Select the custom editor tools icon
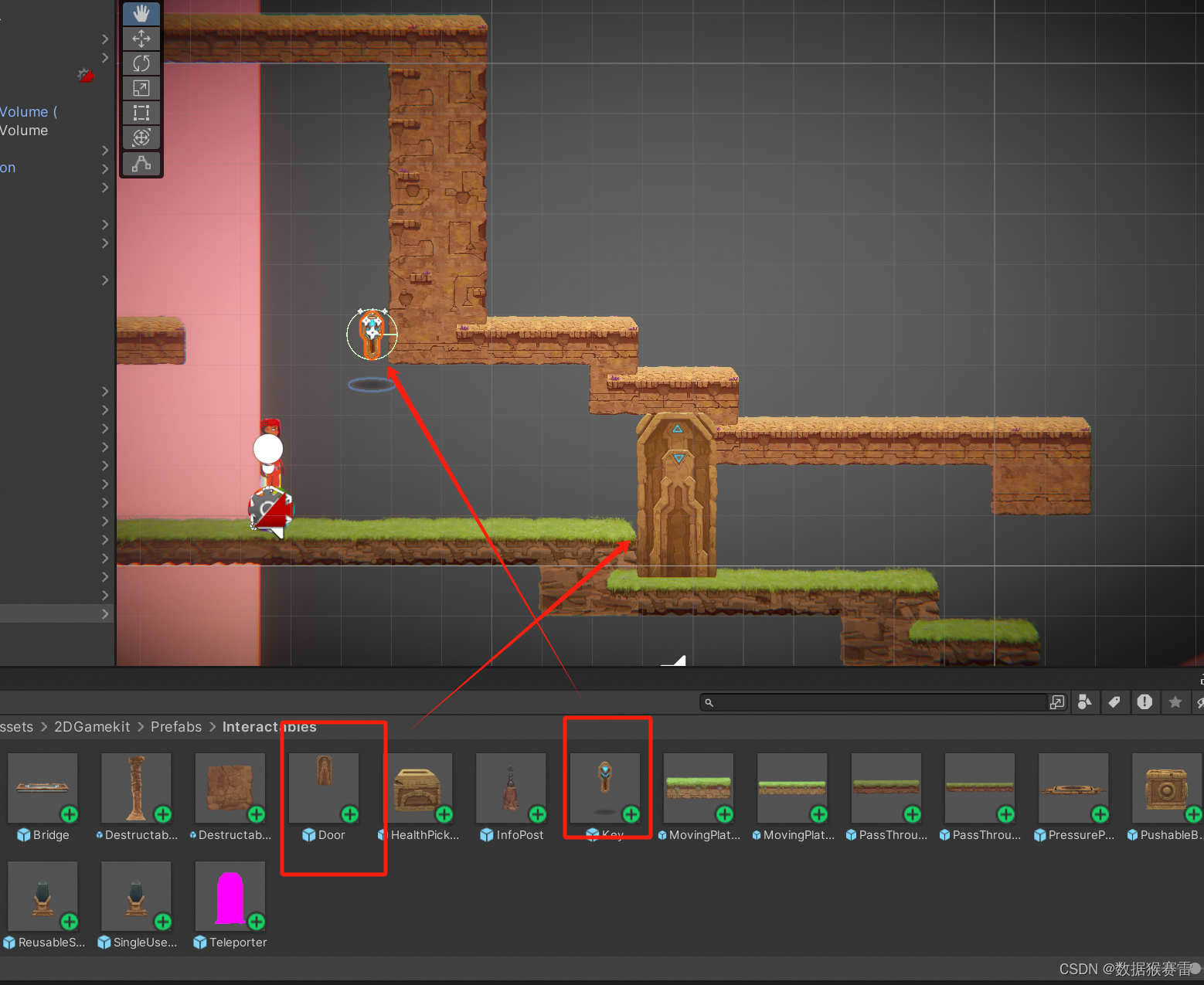1204x985 pixels. pyautogui.click(x=141, y=164)
